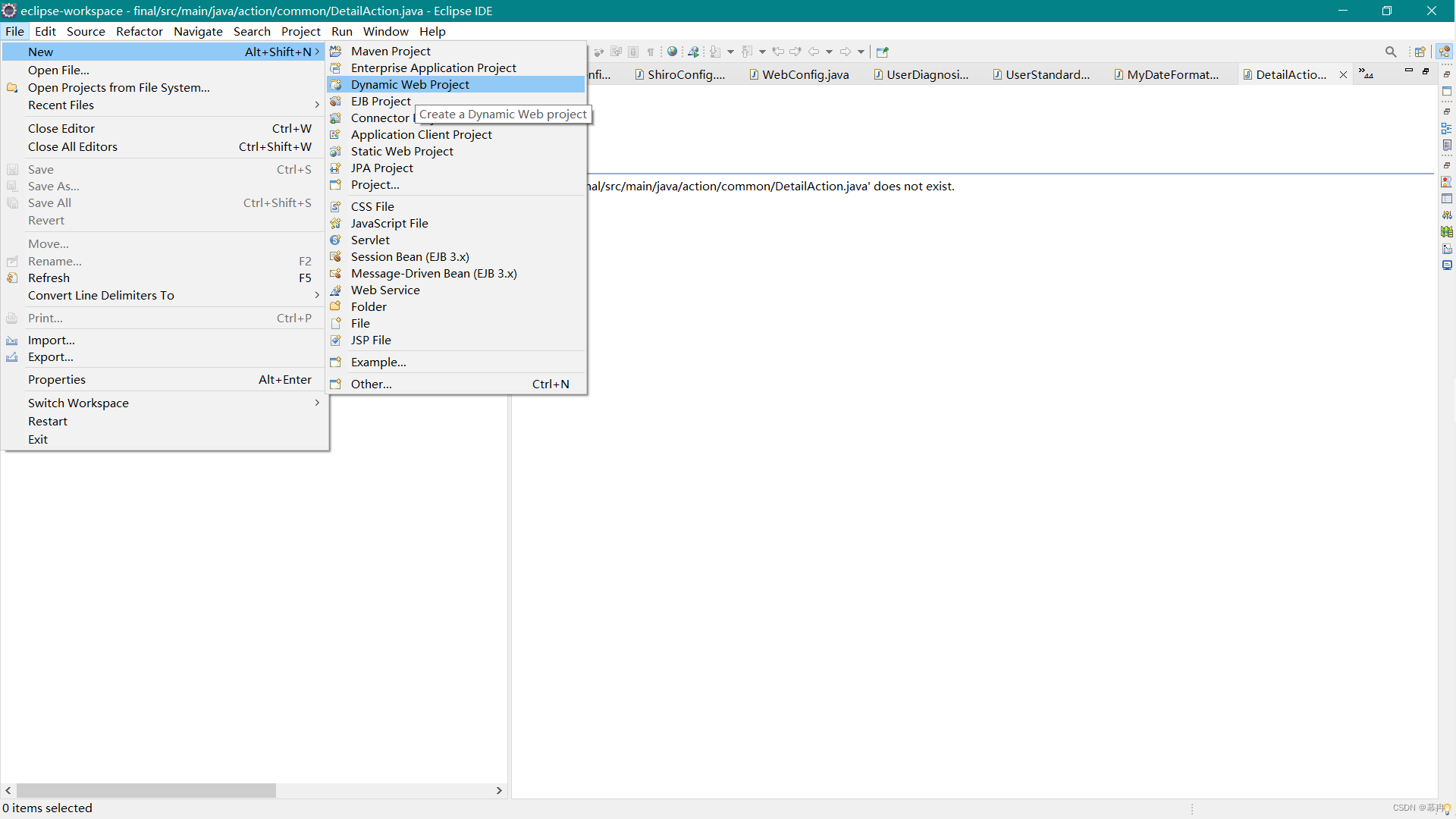Click the search magnifier toolbar icon
This screenshot has height=819, width=1456.
pyautogui.click(x=1391, y=52)
